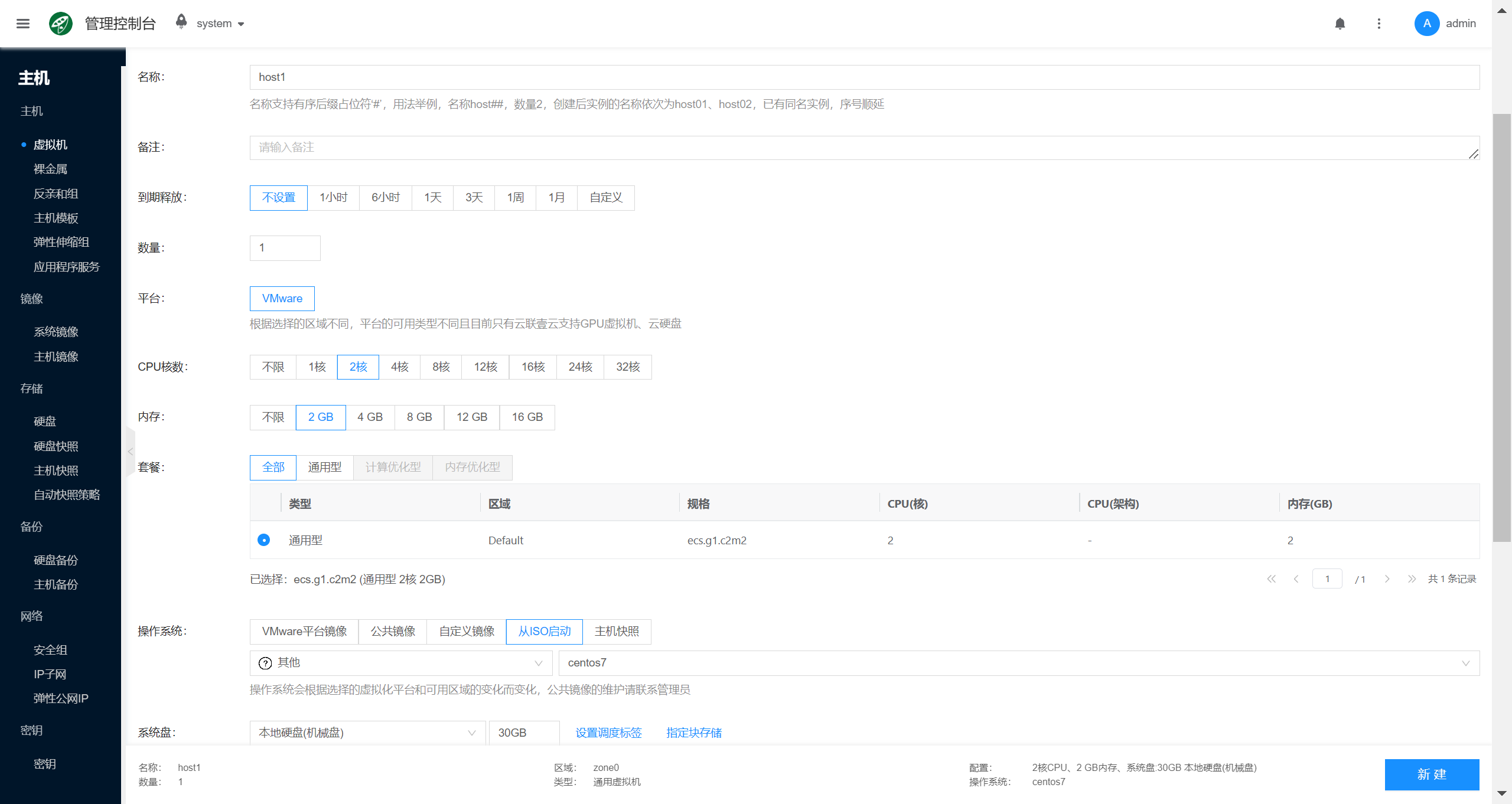Click the scrollbar down arrow
The width and height of the screenshot is (1512, 804).
click(1501, 793)
